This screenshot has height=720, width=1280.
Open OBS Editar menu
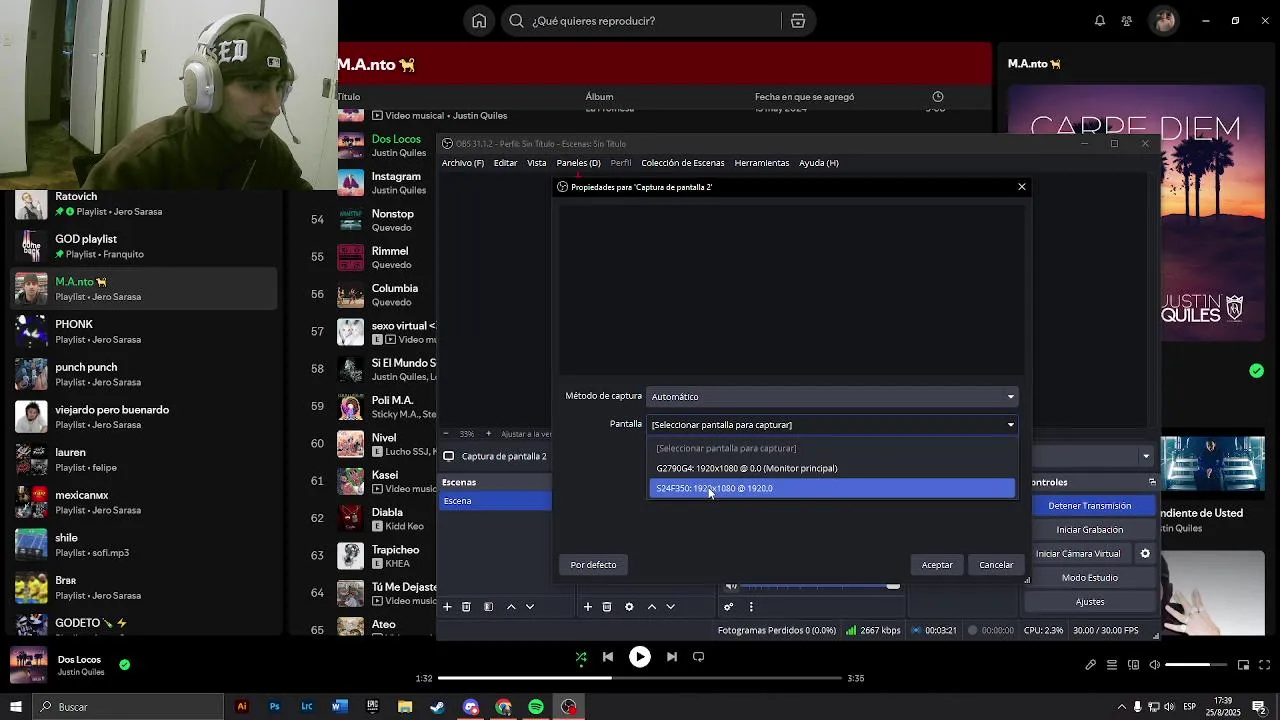(505, 163)
